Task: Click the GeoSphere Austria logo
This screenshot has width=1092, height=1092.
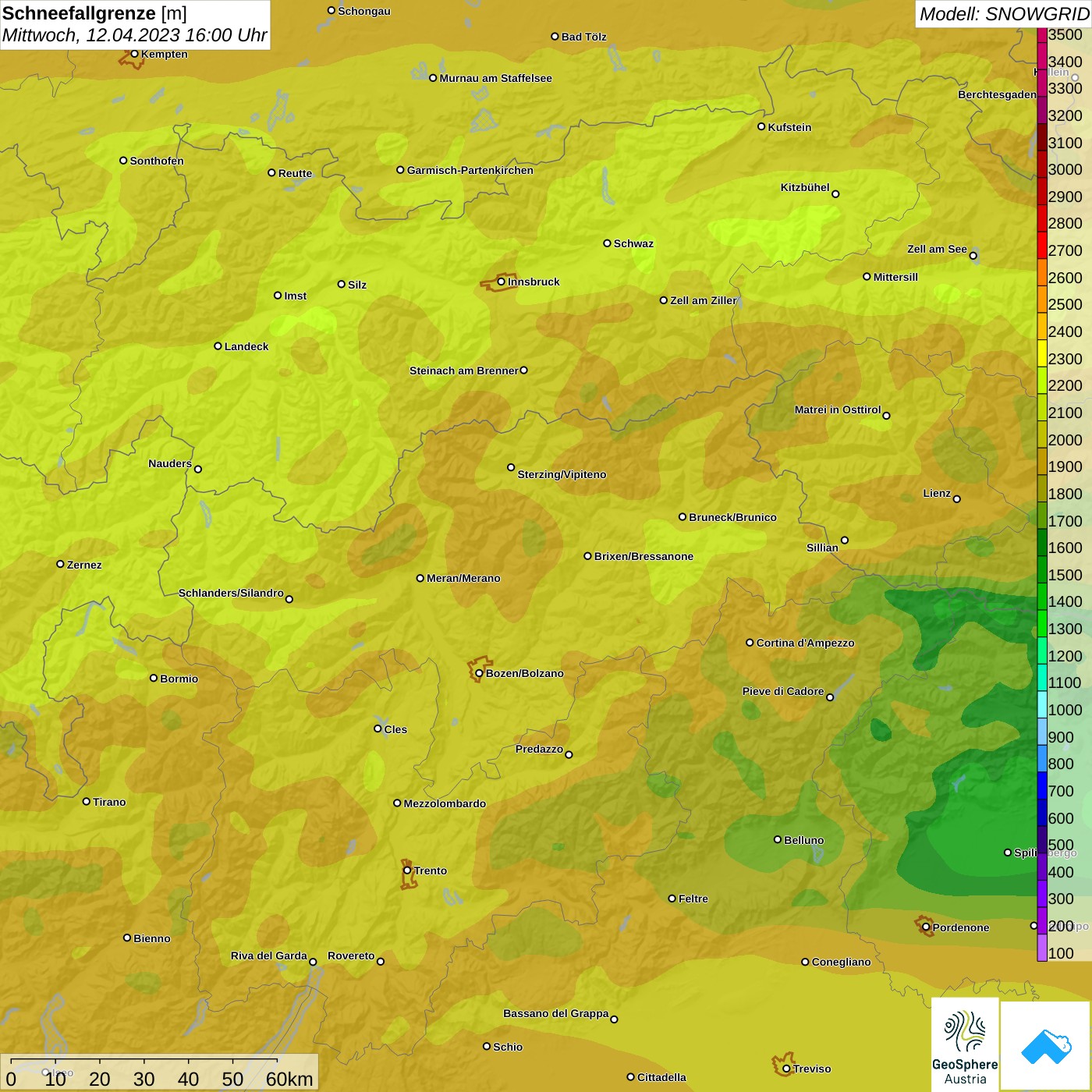Action: point(965,1043)
